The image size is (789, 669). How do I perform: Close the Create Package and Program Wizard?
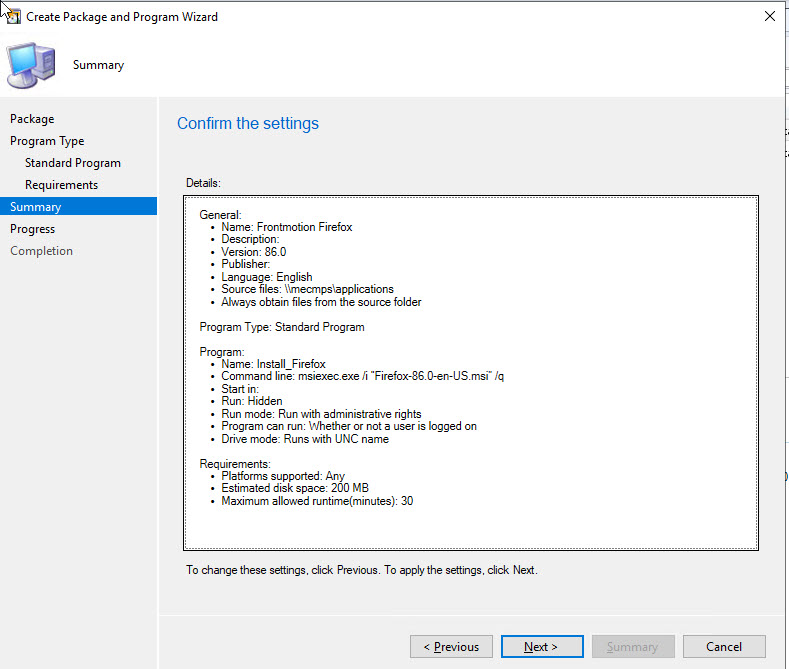pos(768,16)
